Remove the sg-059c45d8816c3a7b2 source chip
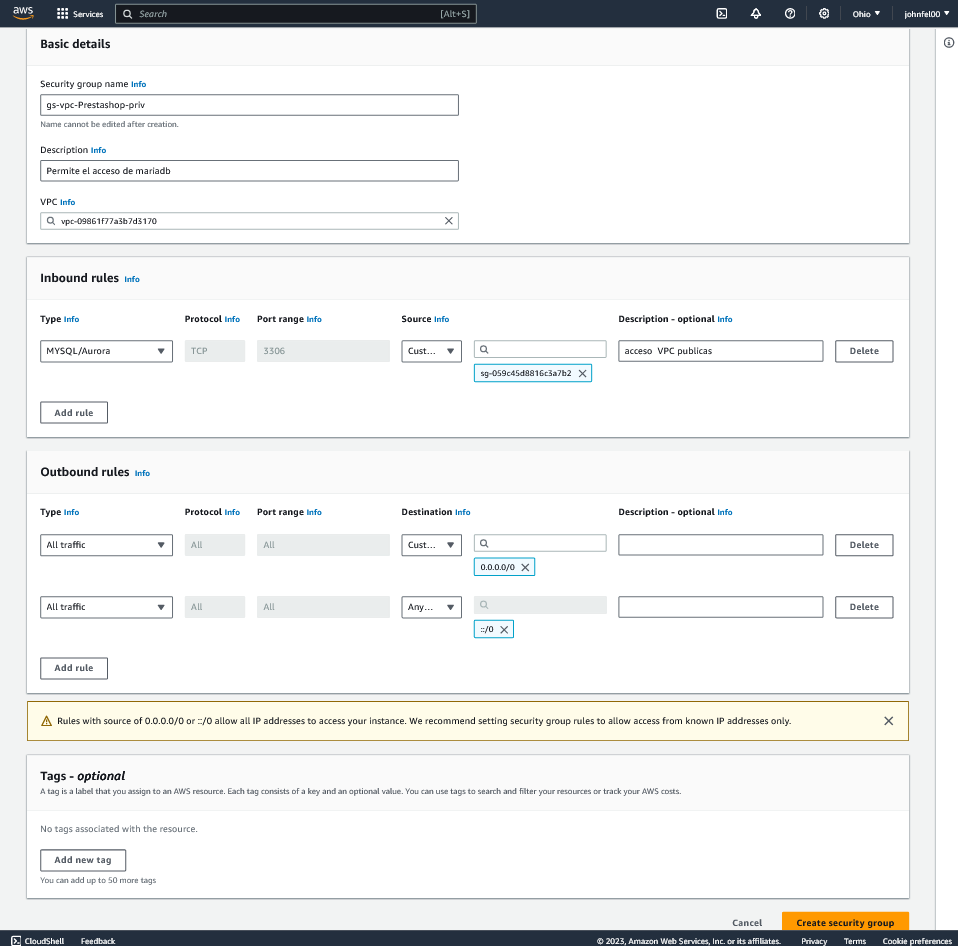This screenshot has width=958, height=946. (583, 373)
